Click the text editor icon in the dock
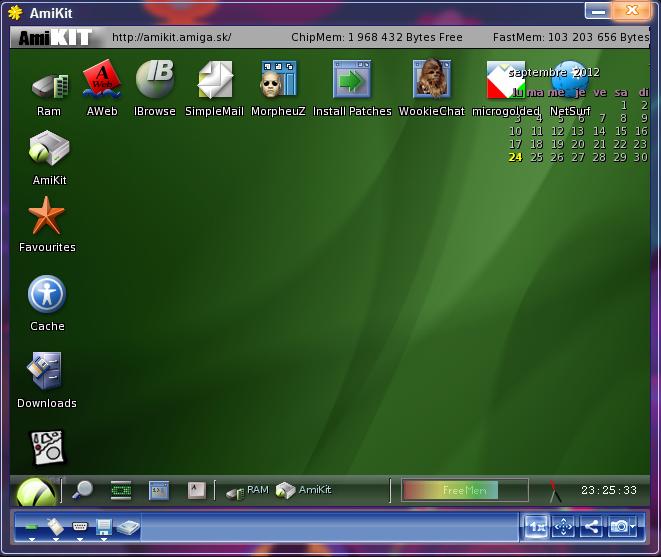This screenshot has height=557, width=661. [197, 490]
